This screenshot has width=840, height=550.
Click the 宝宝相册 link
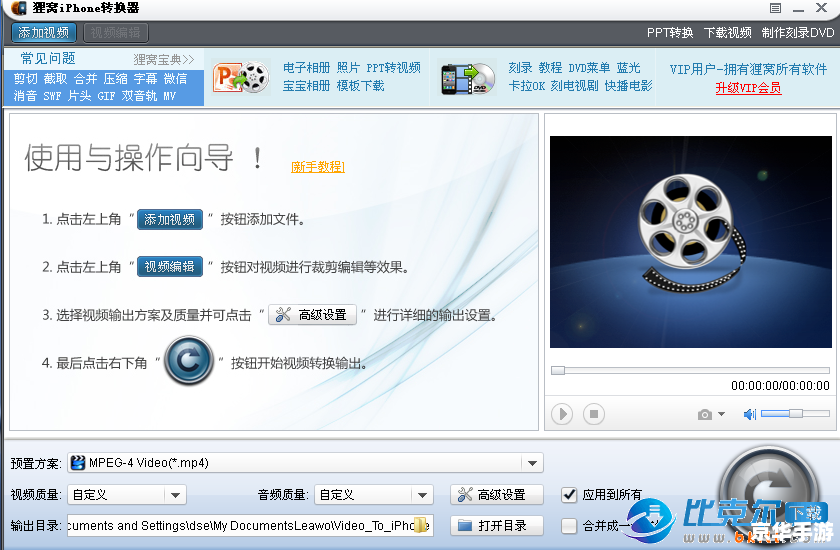pos(306,86)
